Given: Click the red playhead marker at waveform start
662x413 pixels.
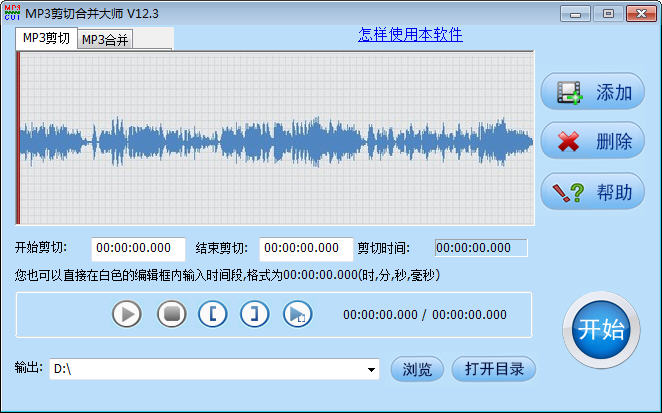Looking at the screenshot, I should coord(18,138).
